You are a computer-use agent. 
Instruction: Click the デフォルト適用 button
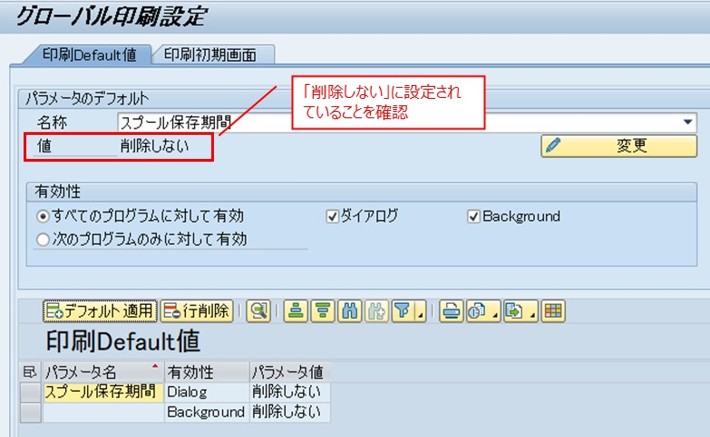[100, 311]
